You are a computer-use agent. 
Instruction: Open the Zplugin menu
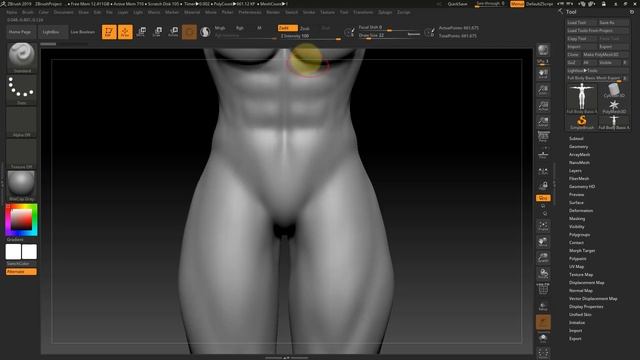385,12
